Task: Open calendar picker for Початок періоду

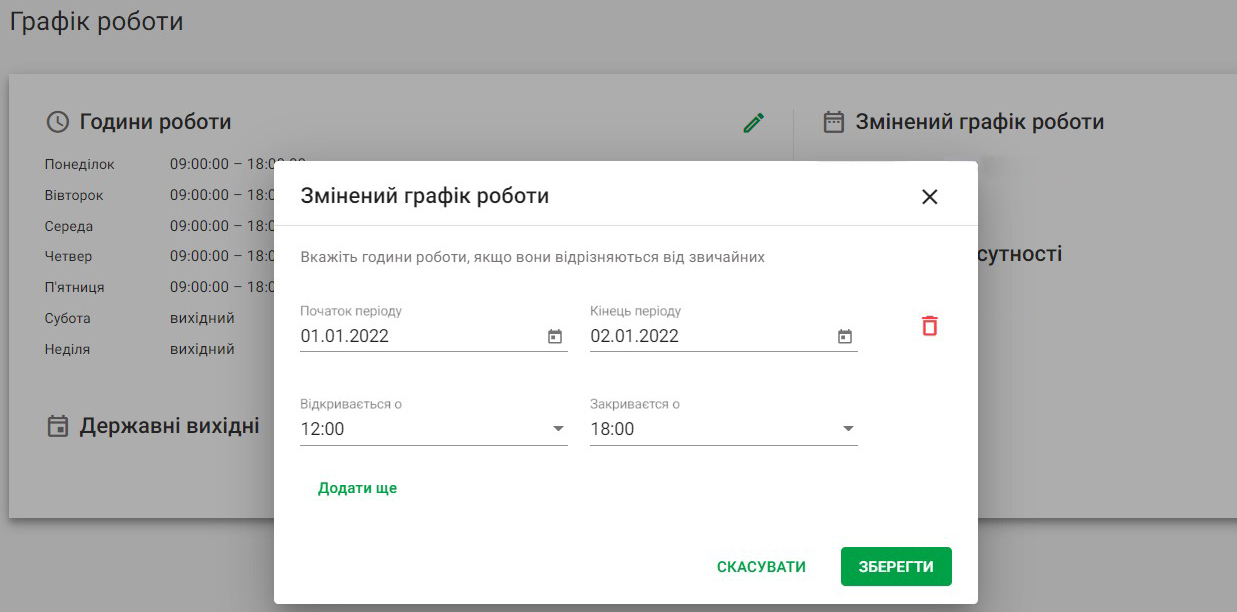Action: click(555, 337)
